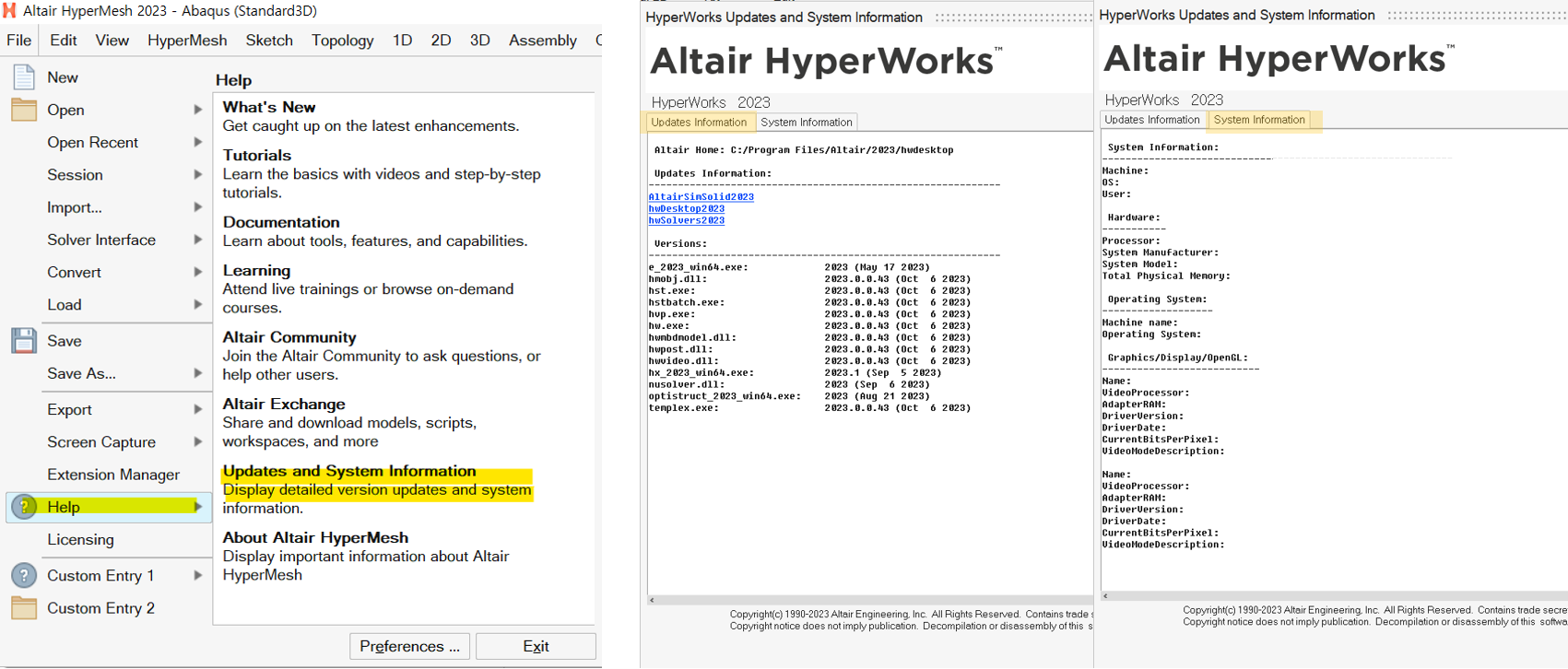Select the highlighted Help menu entry
The width and height of the screenshot is (1568, 669).
coord(109,507)
